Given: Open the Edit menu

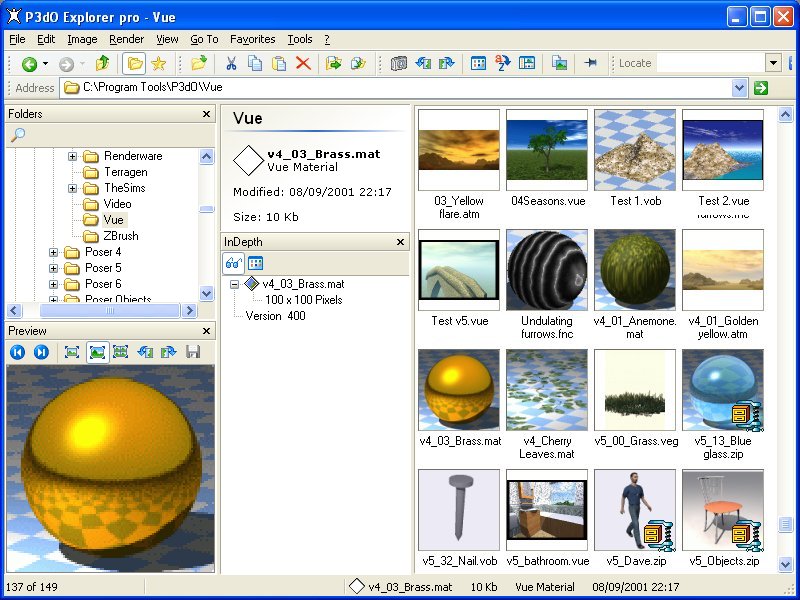Looking at the screenshot, I should (46, 39).
